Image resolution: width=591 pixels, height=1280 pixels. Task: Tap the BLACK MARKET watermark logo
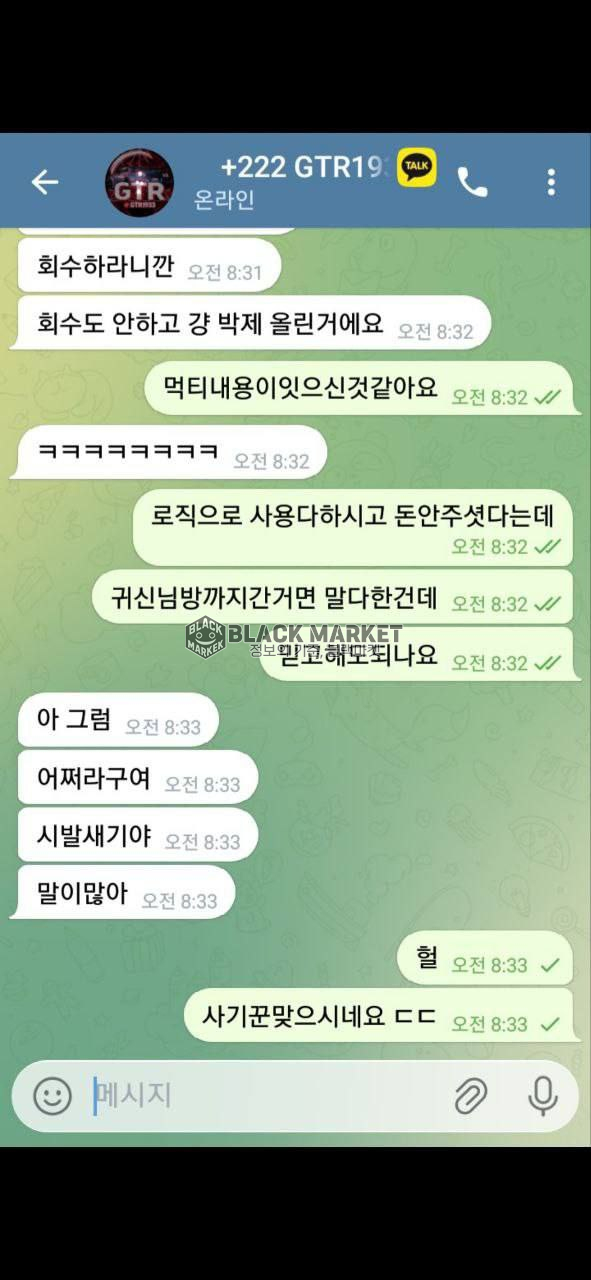click(295, 639)
